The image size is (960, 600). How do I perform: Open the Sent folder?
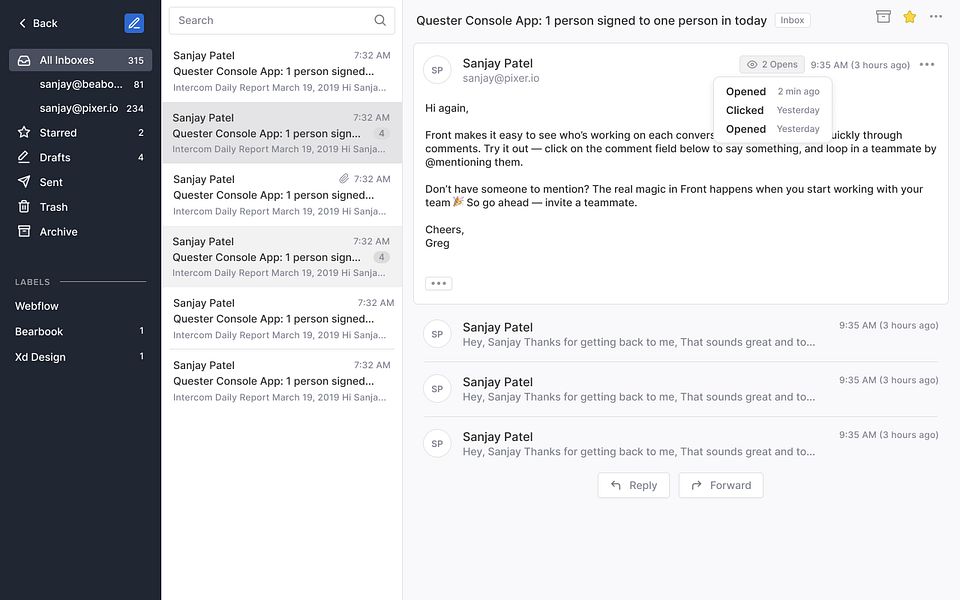[x=51, y=182]
